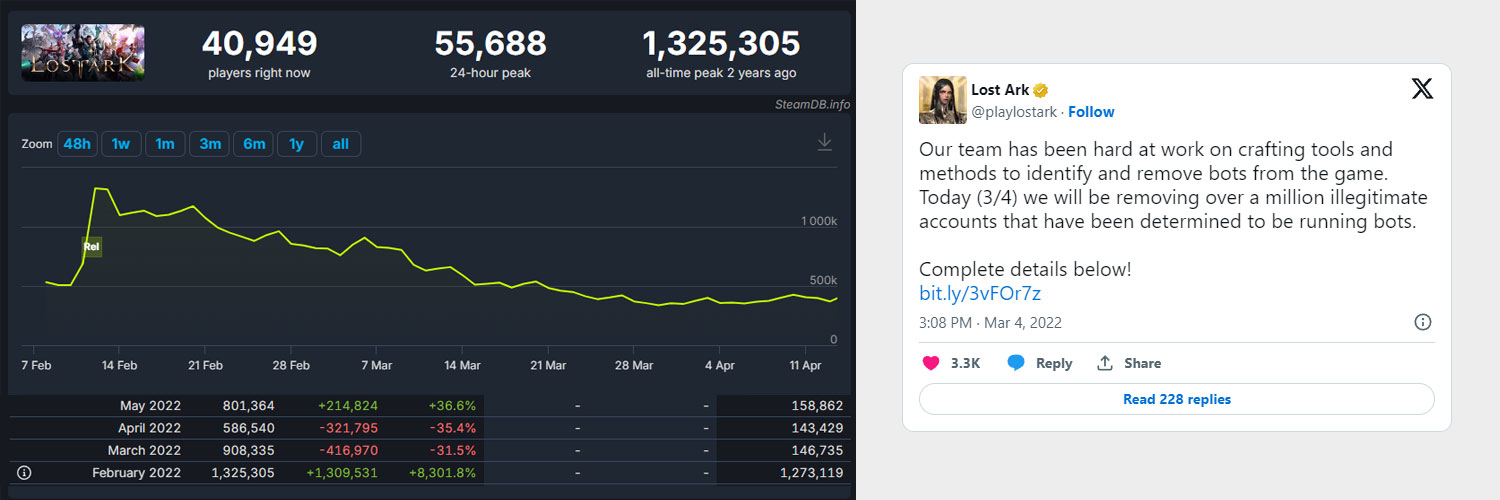Click the March 2022 row label
This screenshot has height=500, width=1500.
coord(145,450)
